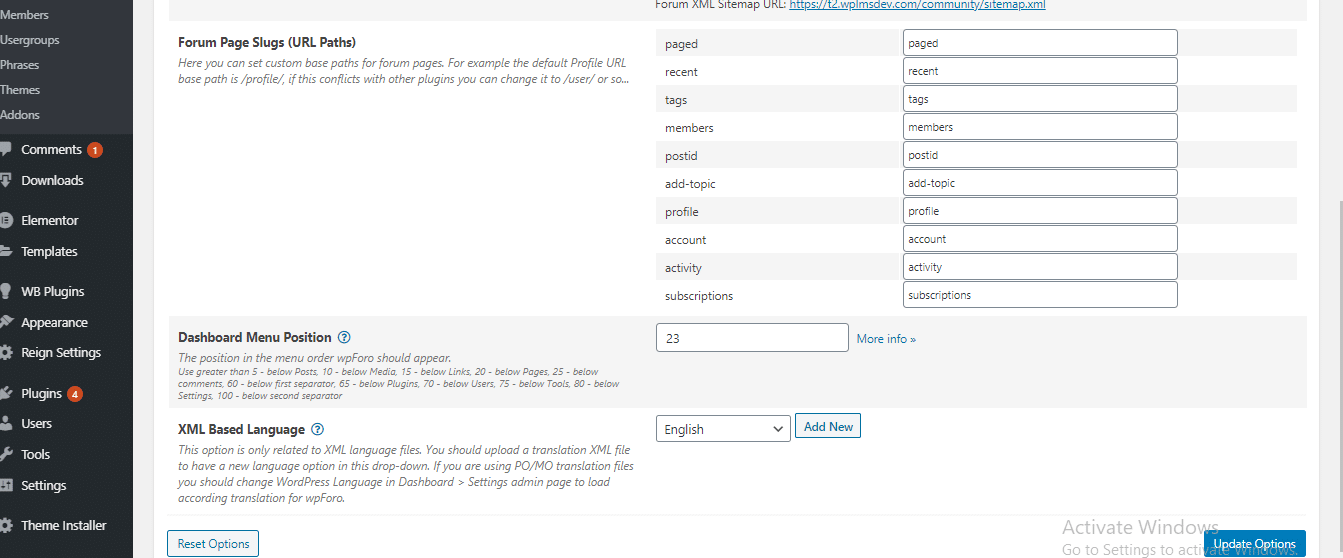
Task: Click the Comments notification badge
Action: pyautogui.click(x=95, y=150)
